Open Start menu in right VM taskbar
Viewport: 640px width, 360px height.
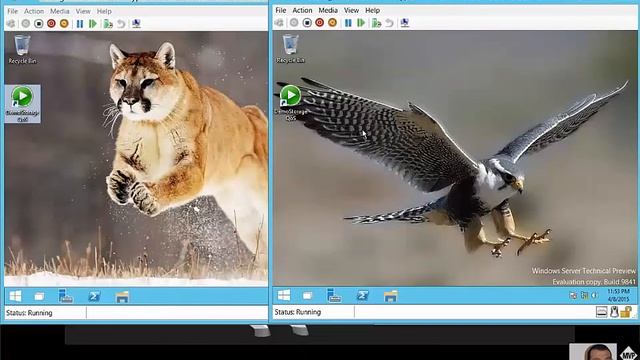(x=284, y=295)
